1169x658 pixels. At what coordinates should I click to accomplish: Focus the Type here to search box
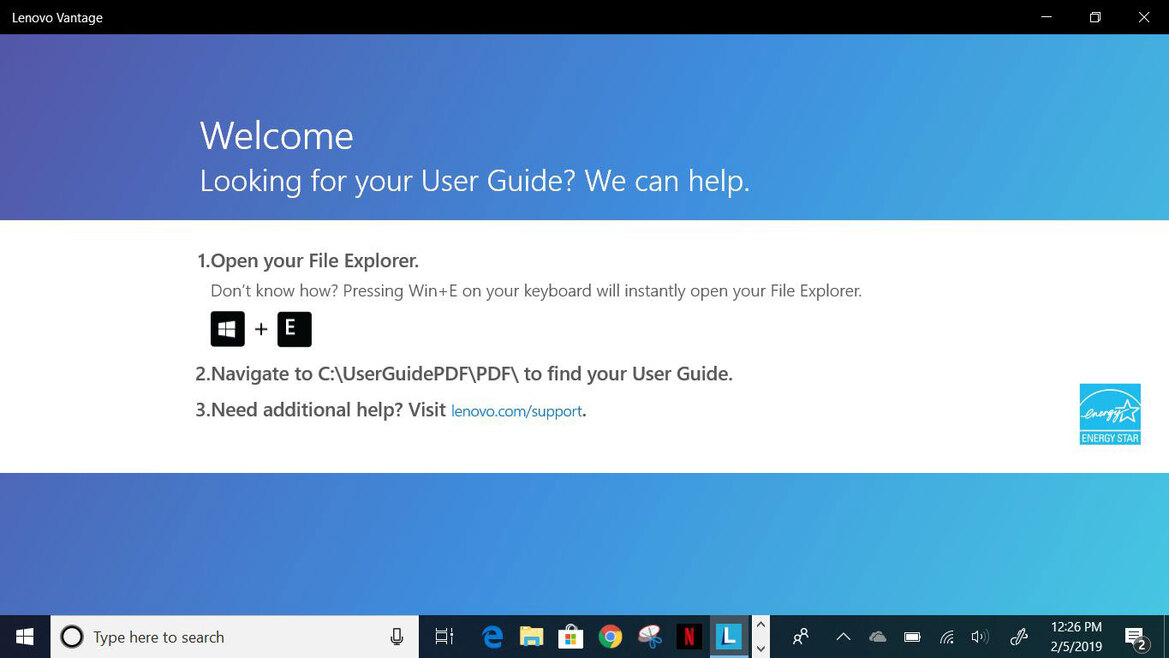point(234,636)
